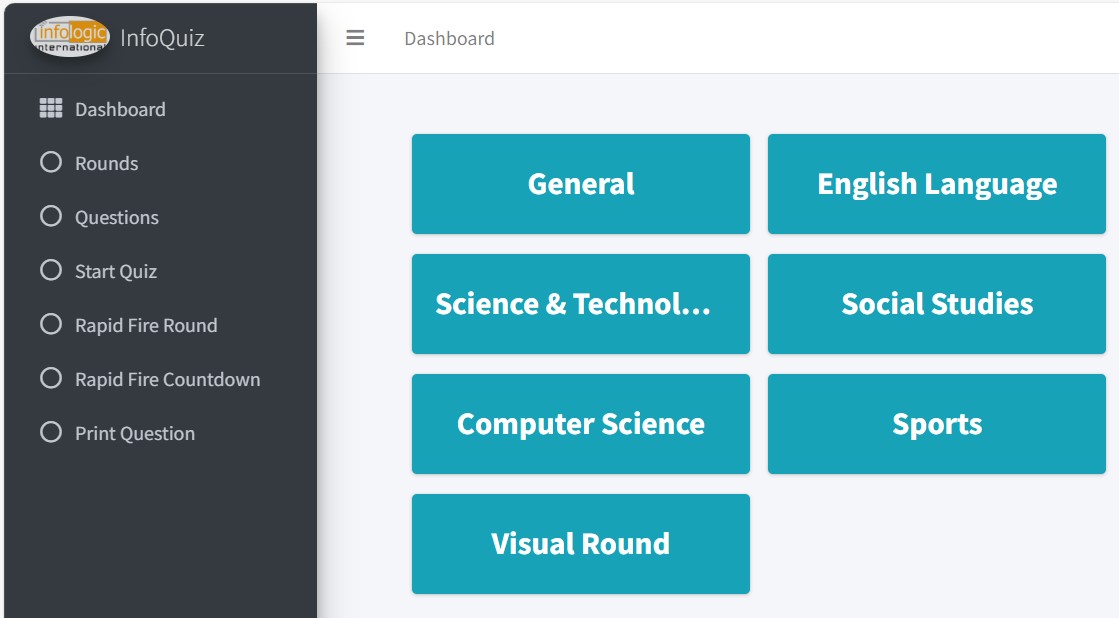Image resolution: width=1119 pixels, height=618 pixels.
Task: Click the Dashboard breadcrumb text
Action: click(x=449, y=38)
